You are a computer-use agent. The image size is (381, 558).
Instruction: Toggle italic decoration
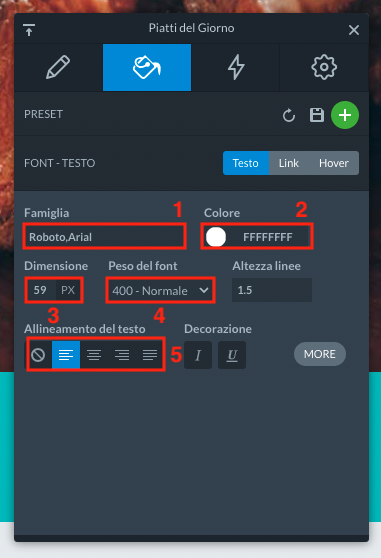pyautogui.click(x=198, y=355)
